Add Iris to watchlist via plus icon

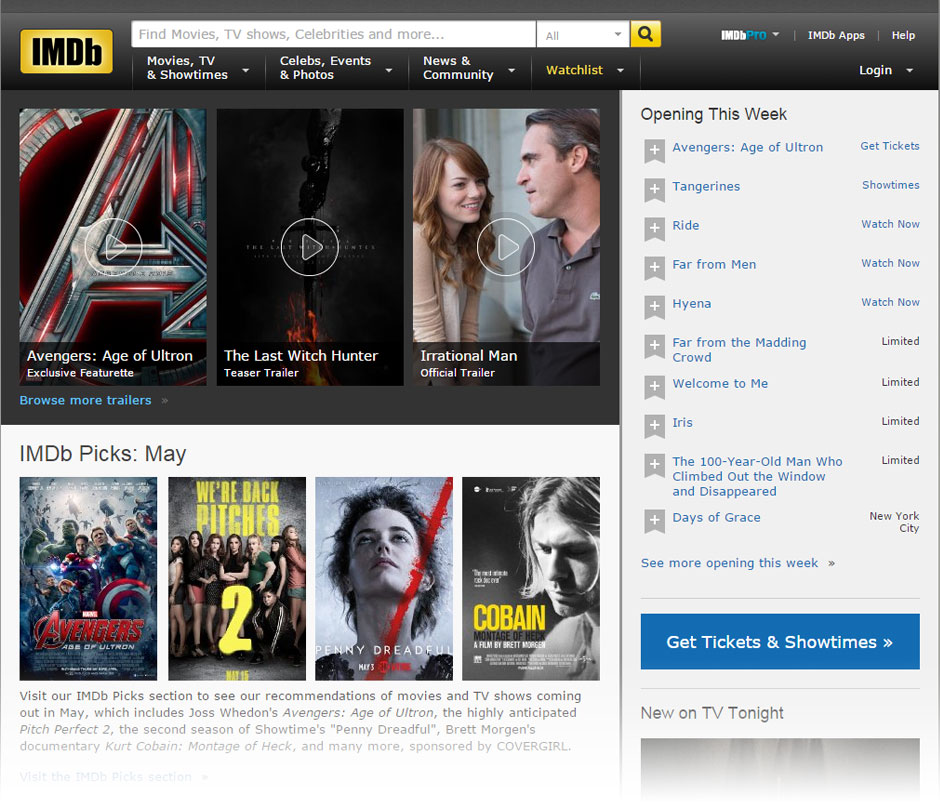coord(654,426)
